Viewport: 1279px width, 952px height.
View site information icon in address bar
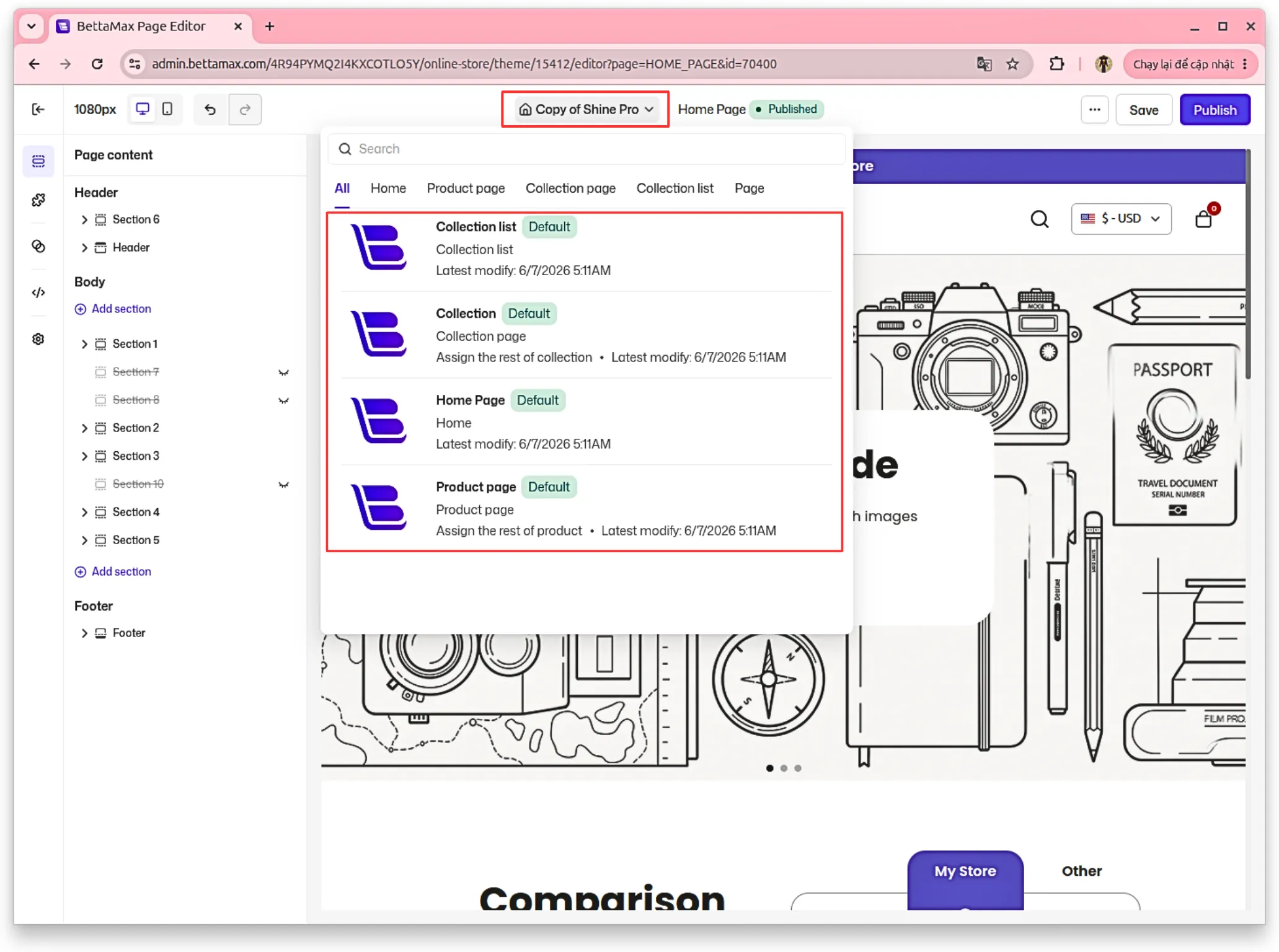tap(135, 64)
